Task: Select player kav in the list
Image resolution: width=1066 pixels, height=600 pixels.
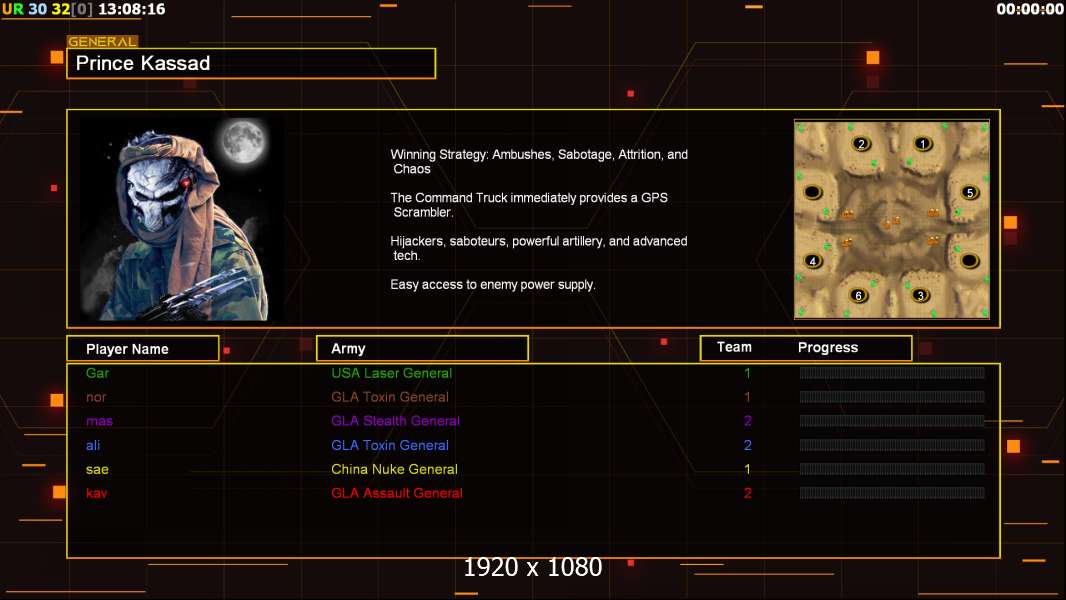Action: tap(97, 493)
